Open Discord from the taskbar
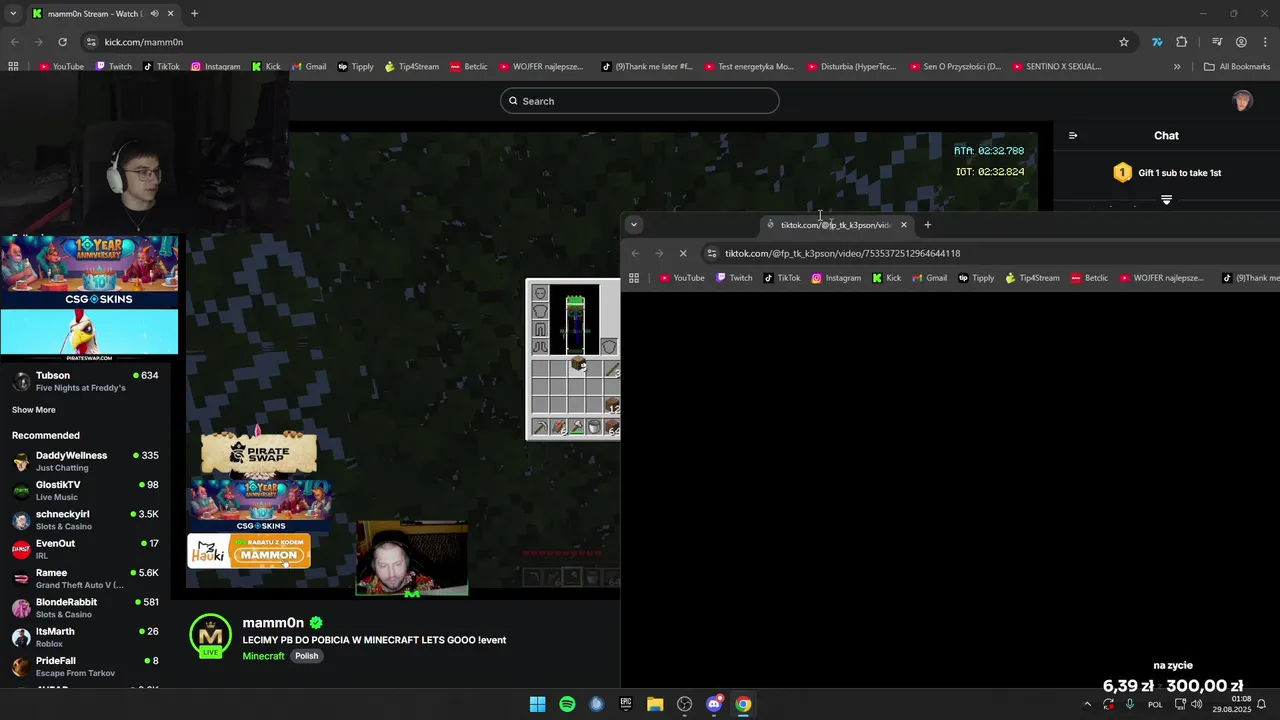The image size is (1280, 720). coord(714,704)
